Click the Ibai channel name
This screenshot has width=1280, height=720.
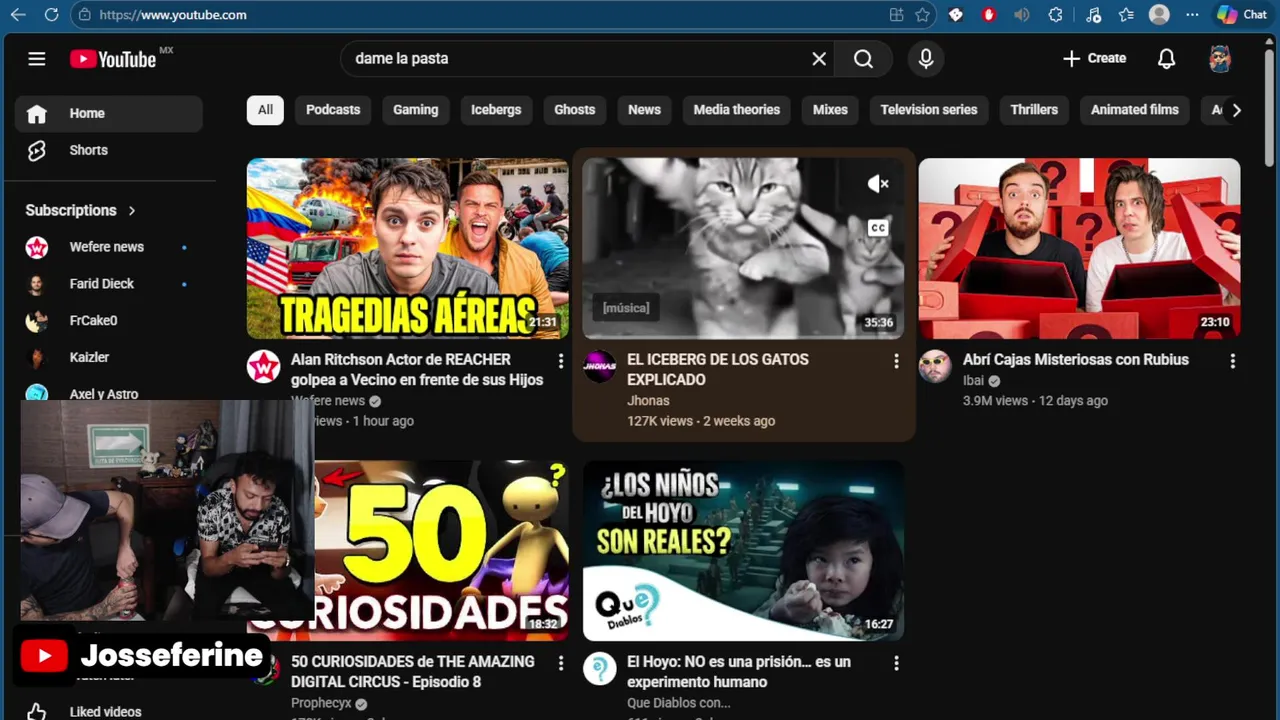[973, 381]
